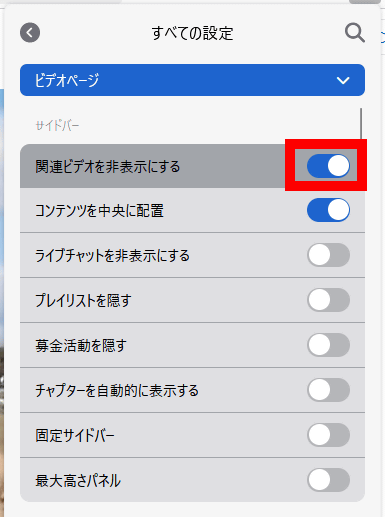Toggle 固定サイドバー switch on
Viewport: 385px width, 517px height.
coord(328,435)
